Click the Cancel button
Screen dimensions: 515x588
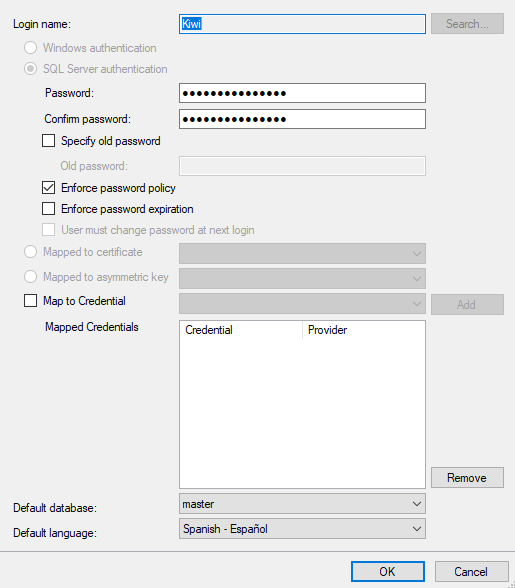click(x=471, y=572)
